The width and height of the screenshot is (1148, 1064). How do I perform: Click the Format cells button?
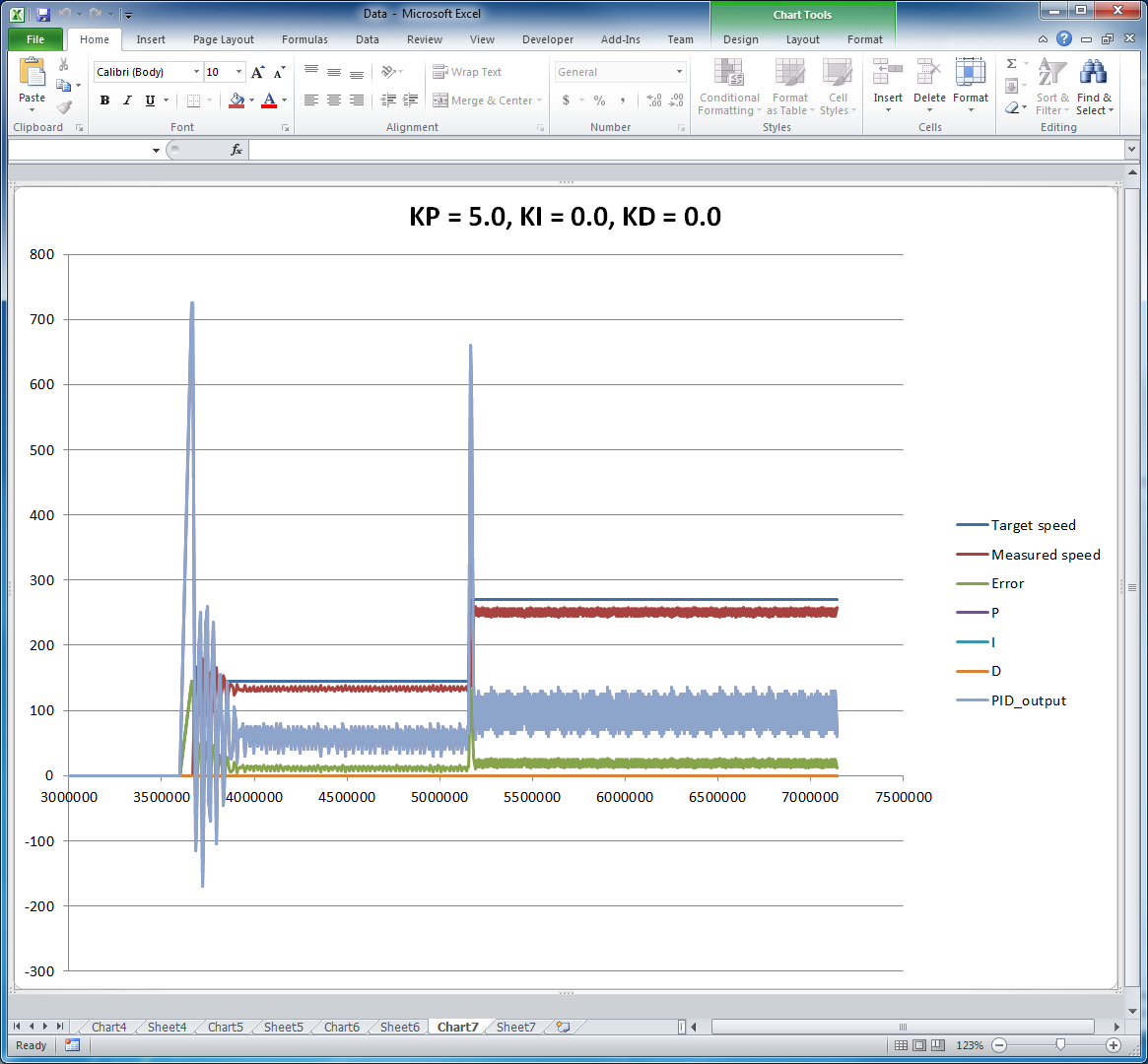click(x=970, y=87)
